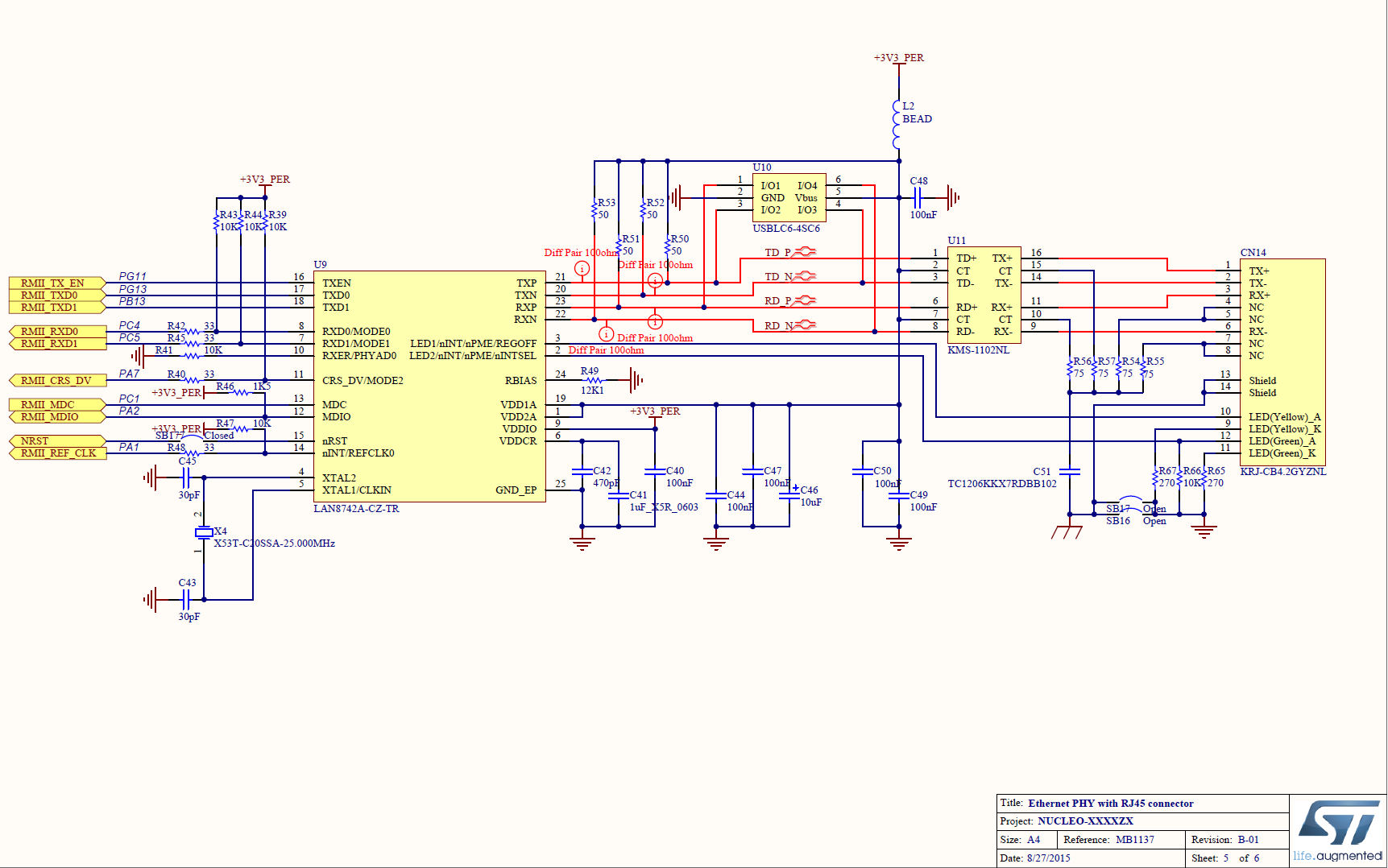Click the ST life.augmented logo
1388x868 pixels.
(1337, 829)
